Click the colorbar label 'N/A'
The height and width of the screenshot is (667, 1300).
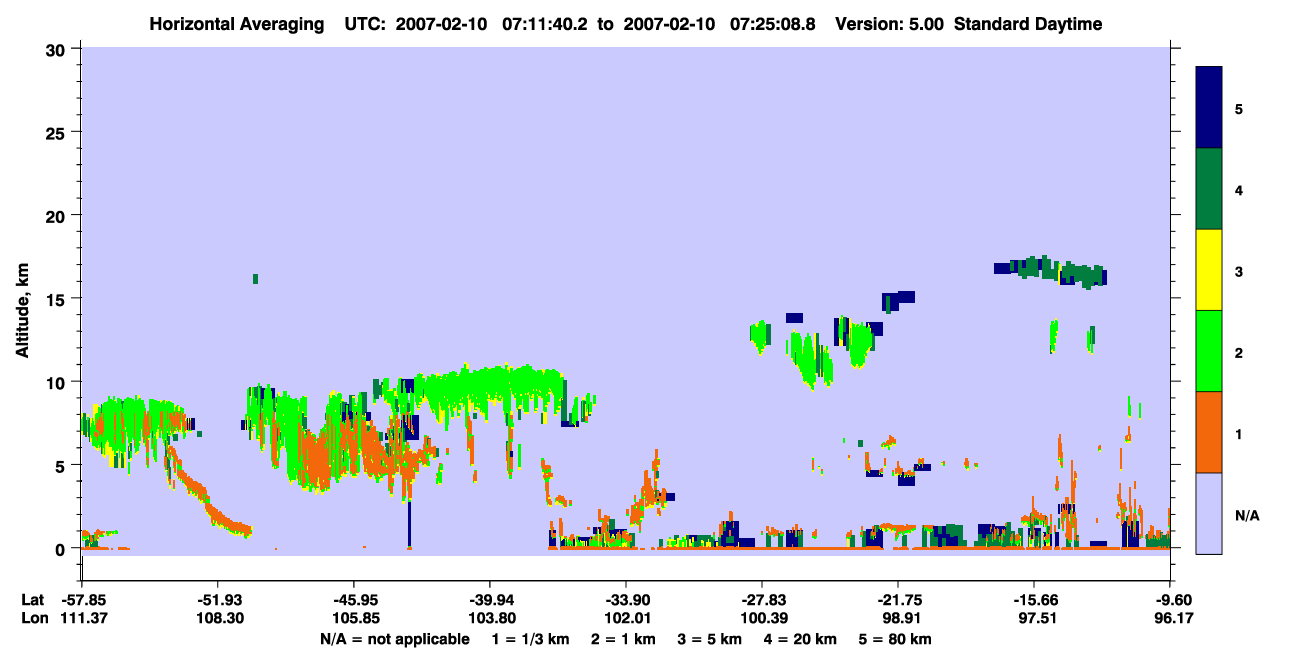[1247, 515]
